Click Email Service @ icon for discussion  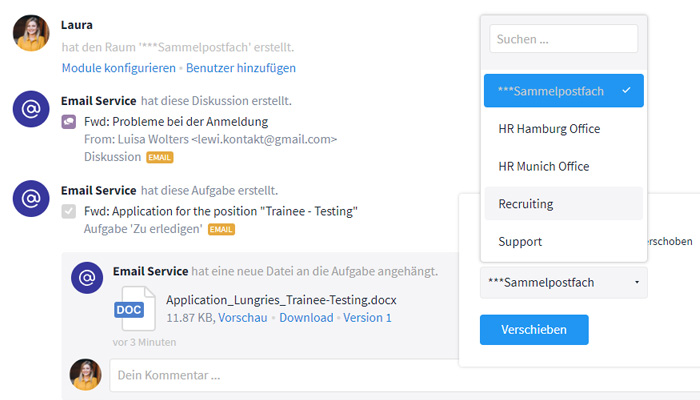click(x=31, y=109)
